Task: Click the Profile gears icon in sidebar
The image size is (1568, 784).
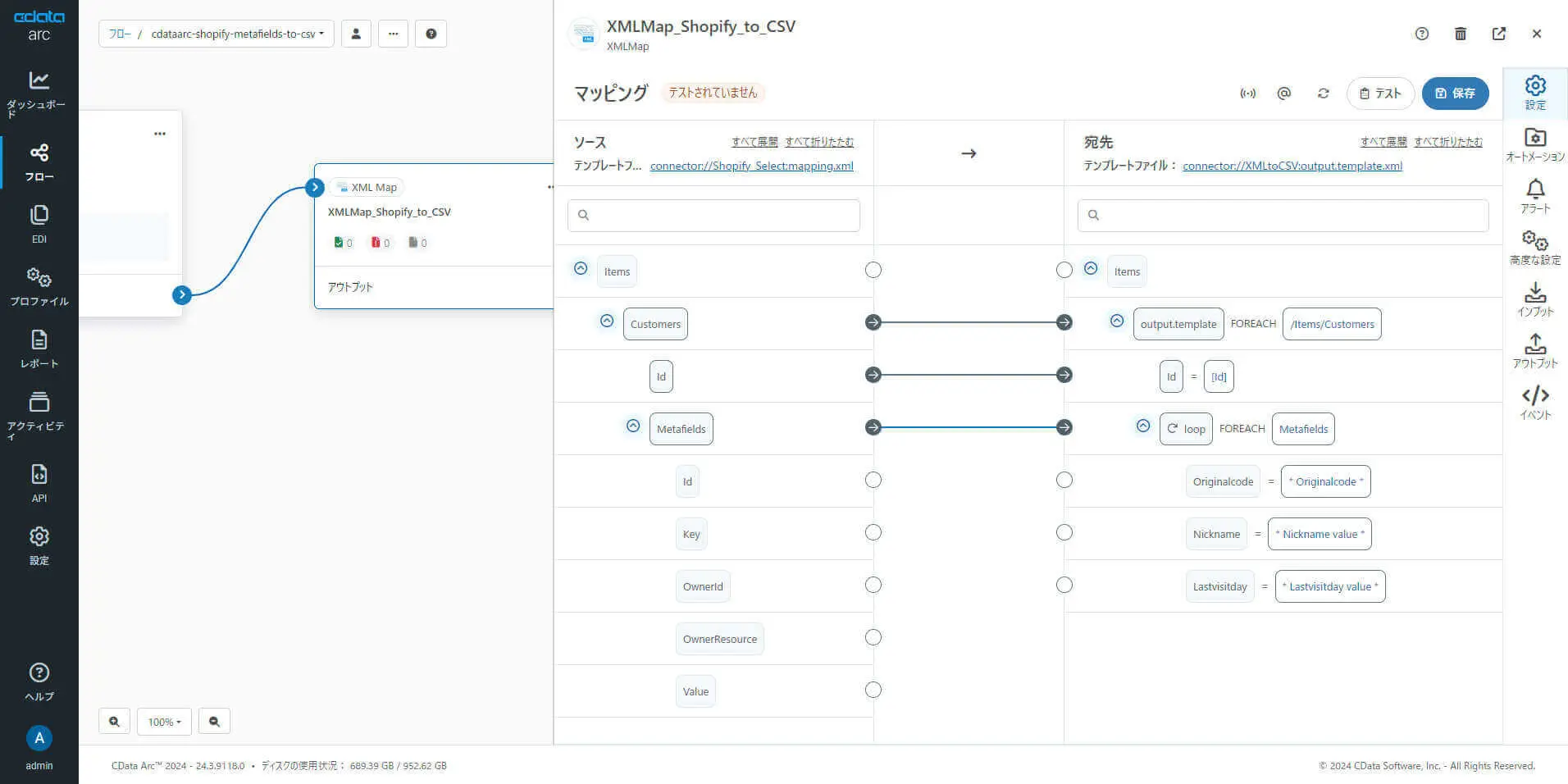Action: pyautogui.click(x=39, y=277)
